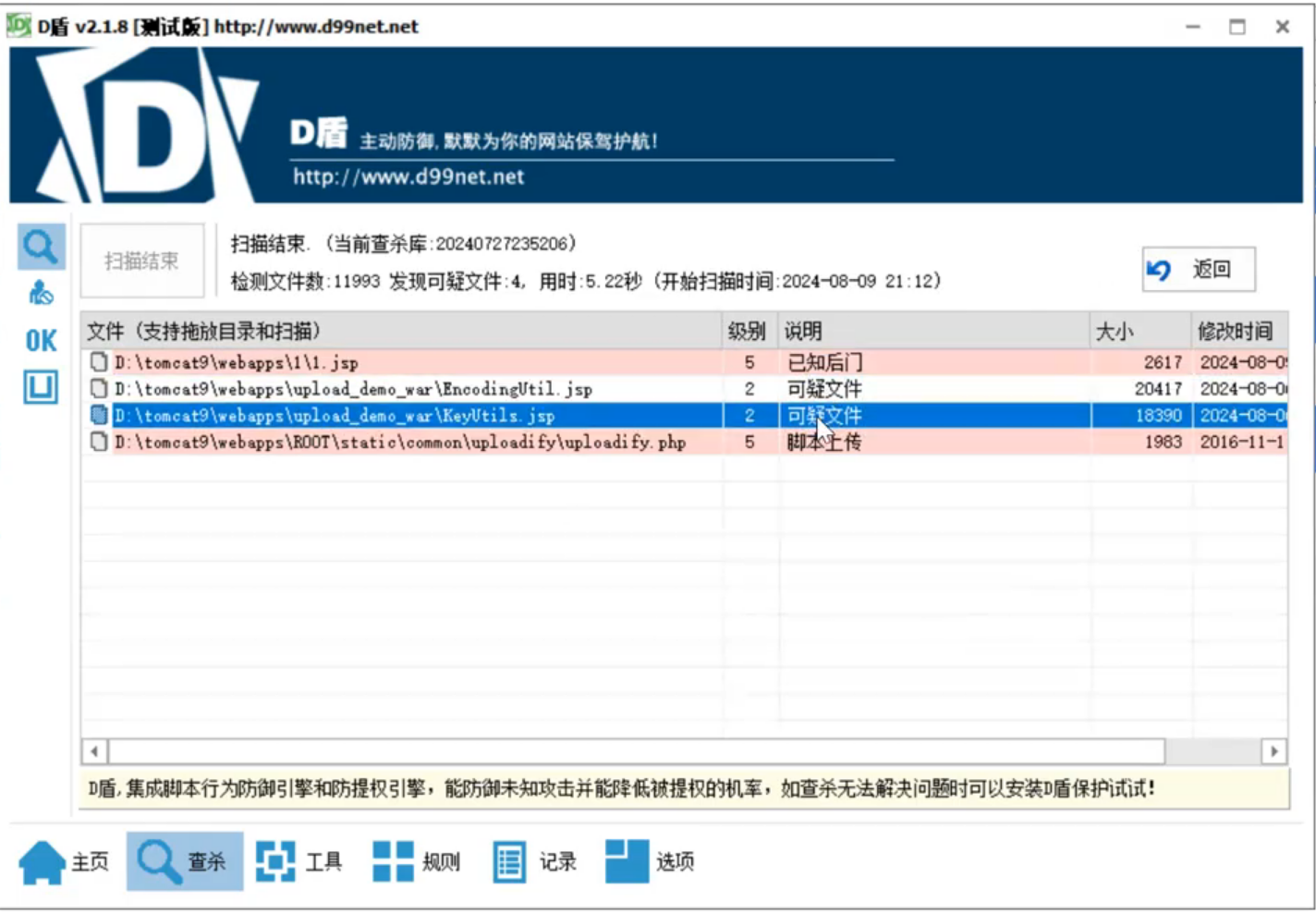The width and height of the screenshot is (1316, 913).
Task: Open the 工具 tools section
Action: (x=299, y=861)
